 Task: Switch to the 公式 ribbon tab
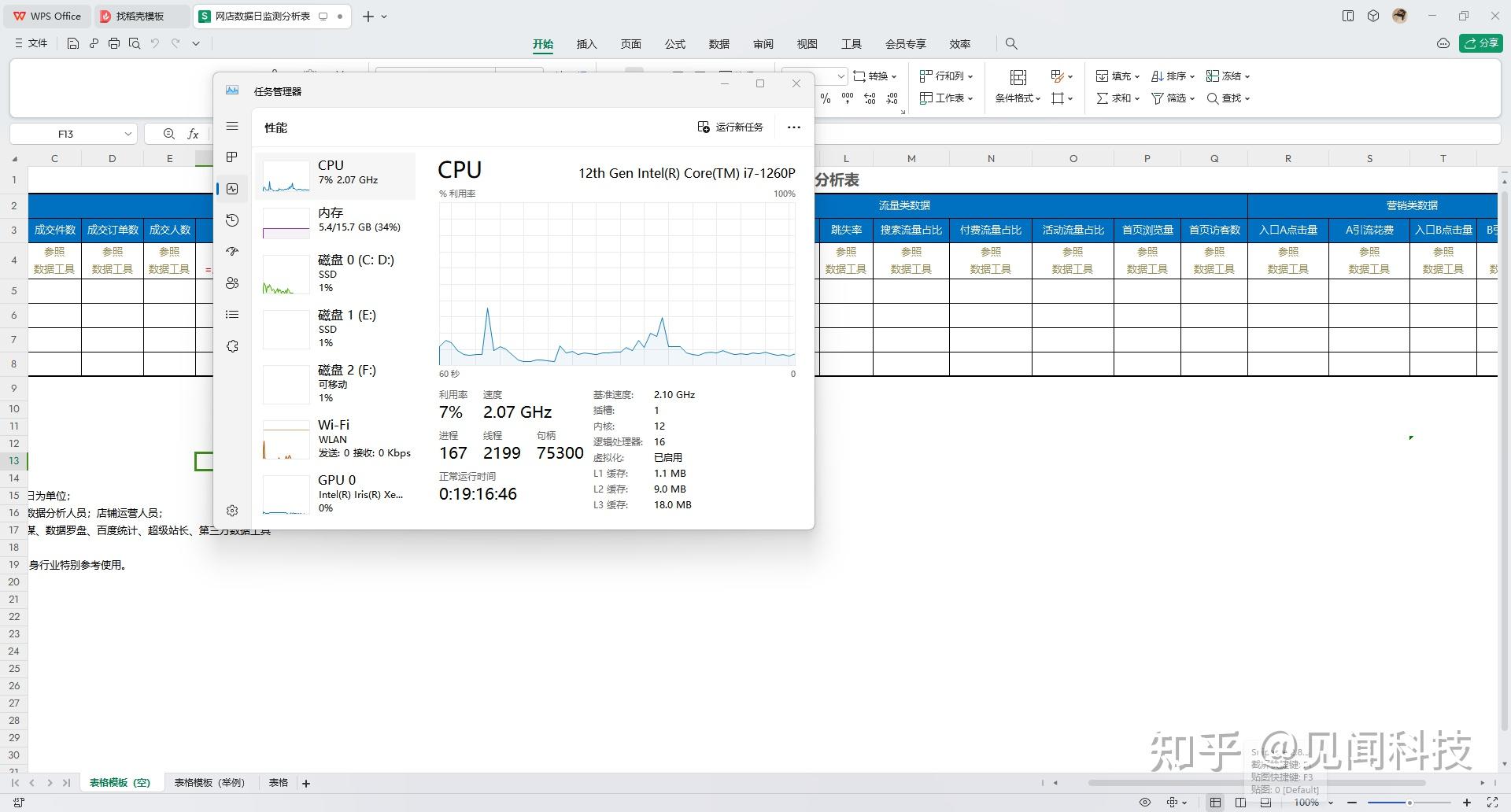(x=674, y=44)
